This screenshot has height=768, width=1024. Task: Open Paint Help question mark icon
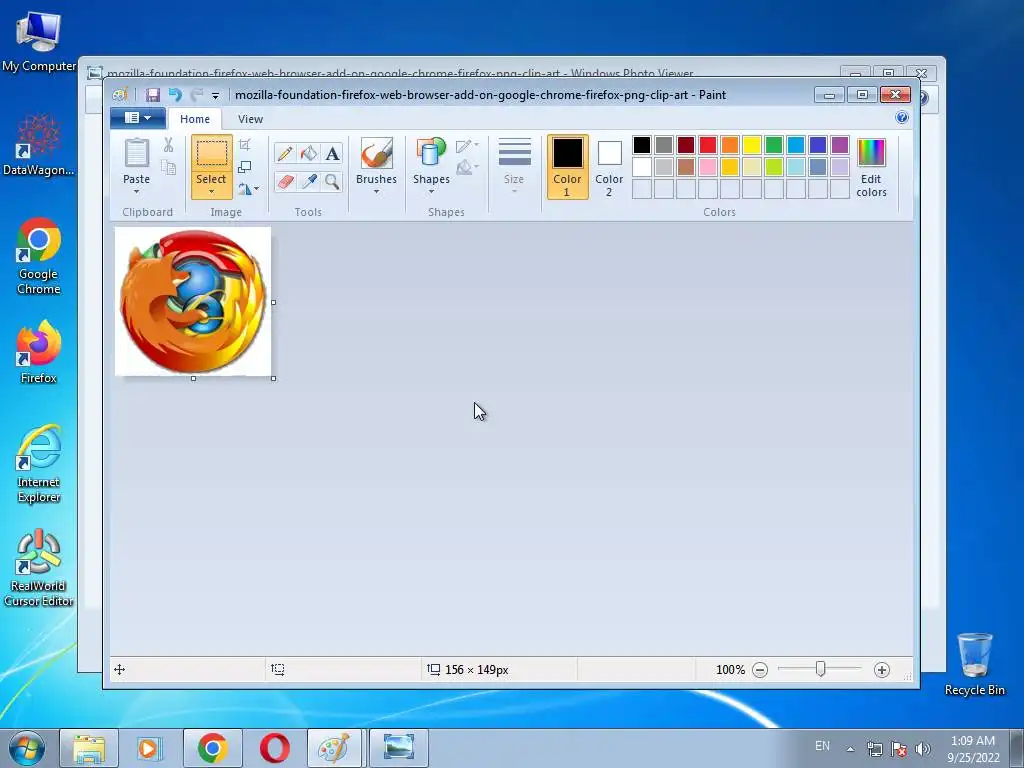coord(902,118)
